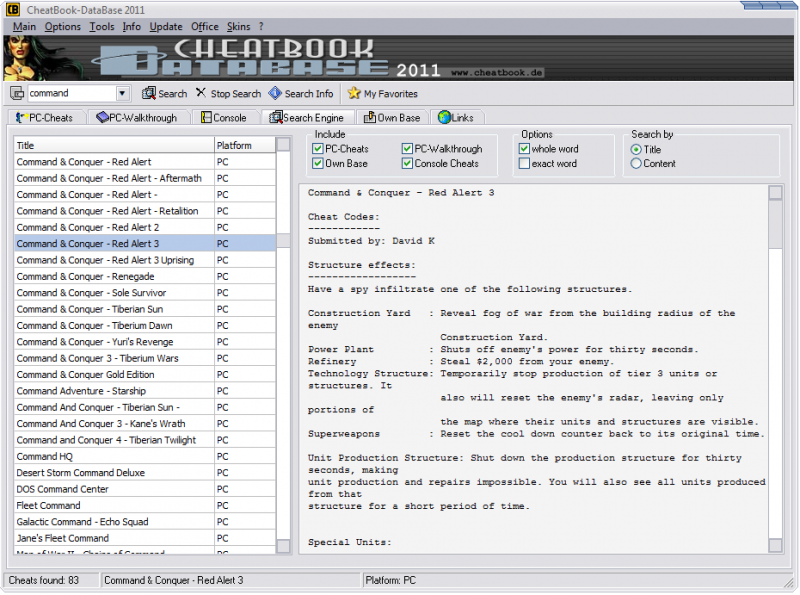
Task: Select 'Command & Conquer - Red Alert' row
Action: pos(145,162)
